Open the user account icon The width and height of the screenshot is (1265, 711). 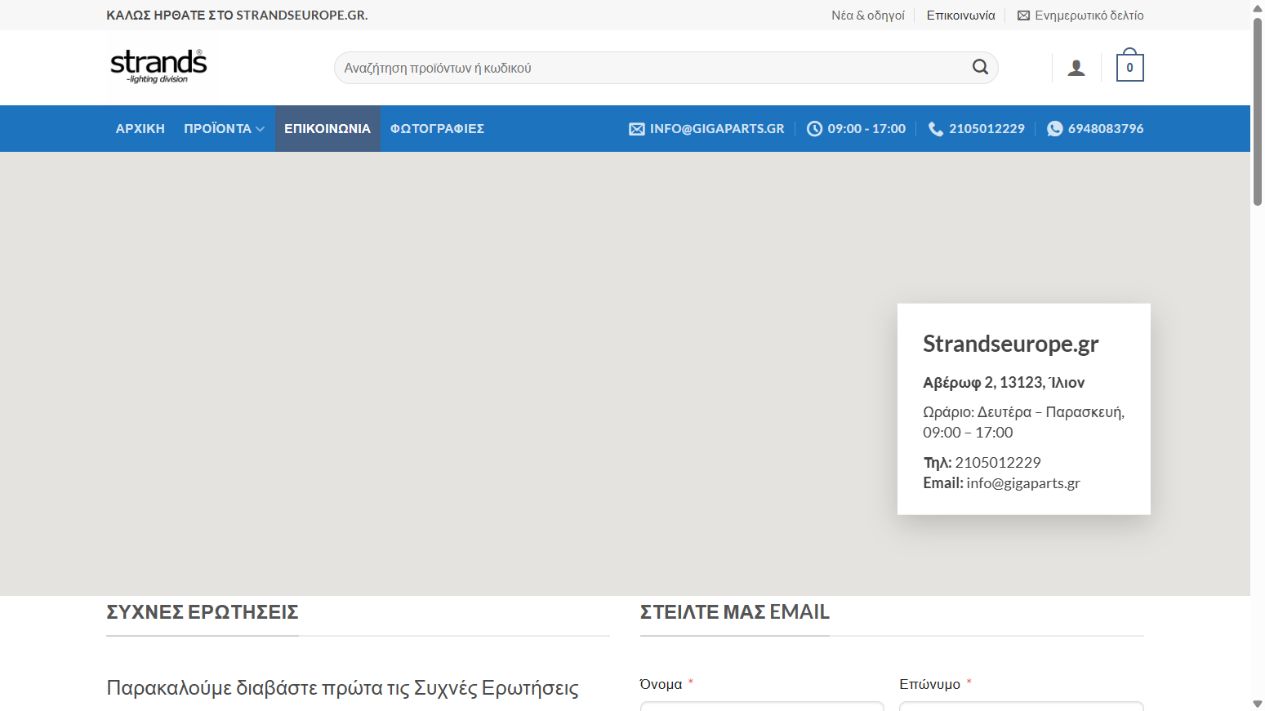[x=1076, y=68]
